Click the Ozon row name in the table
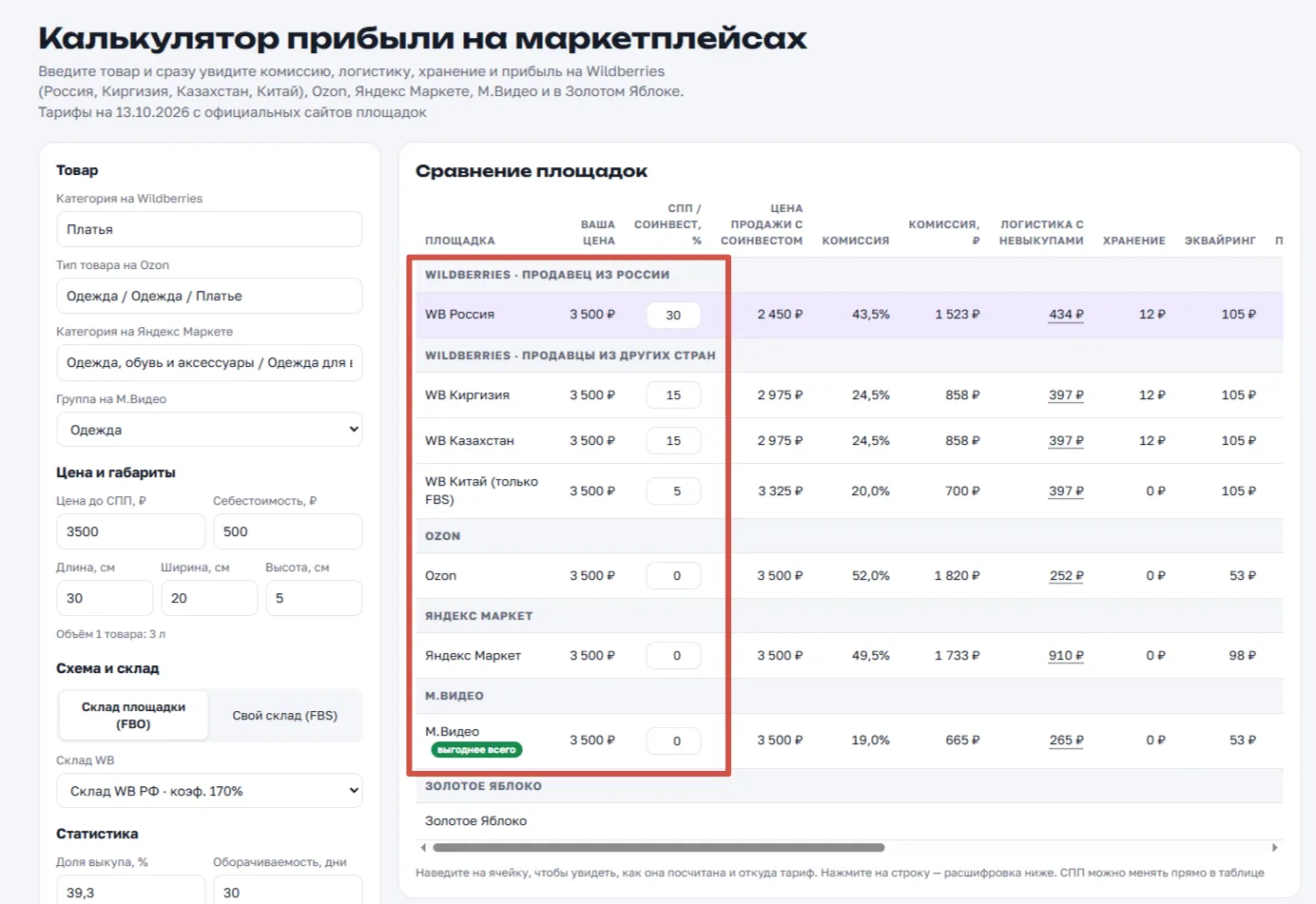The width and height of the screenshot is (1316, 904). tap(440, 575)
